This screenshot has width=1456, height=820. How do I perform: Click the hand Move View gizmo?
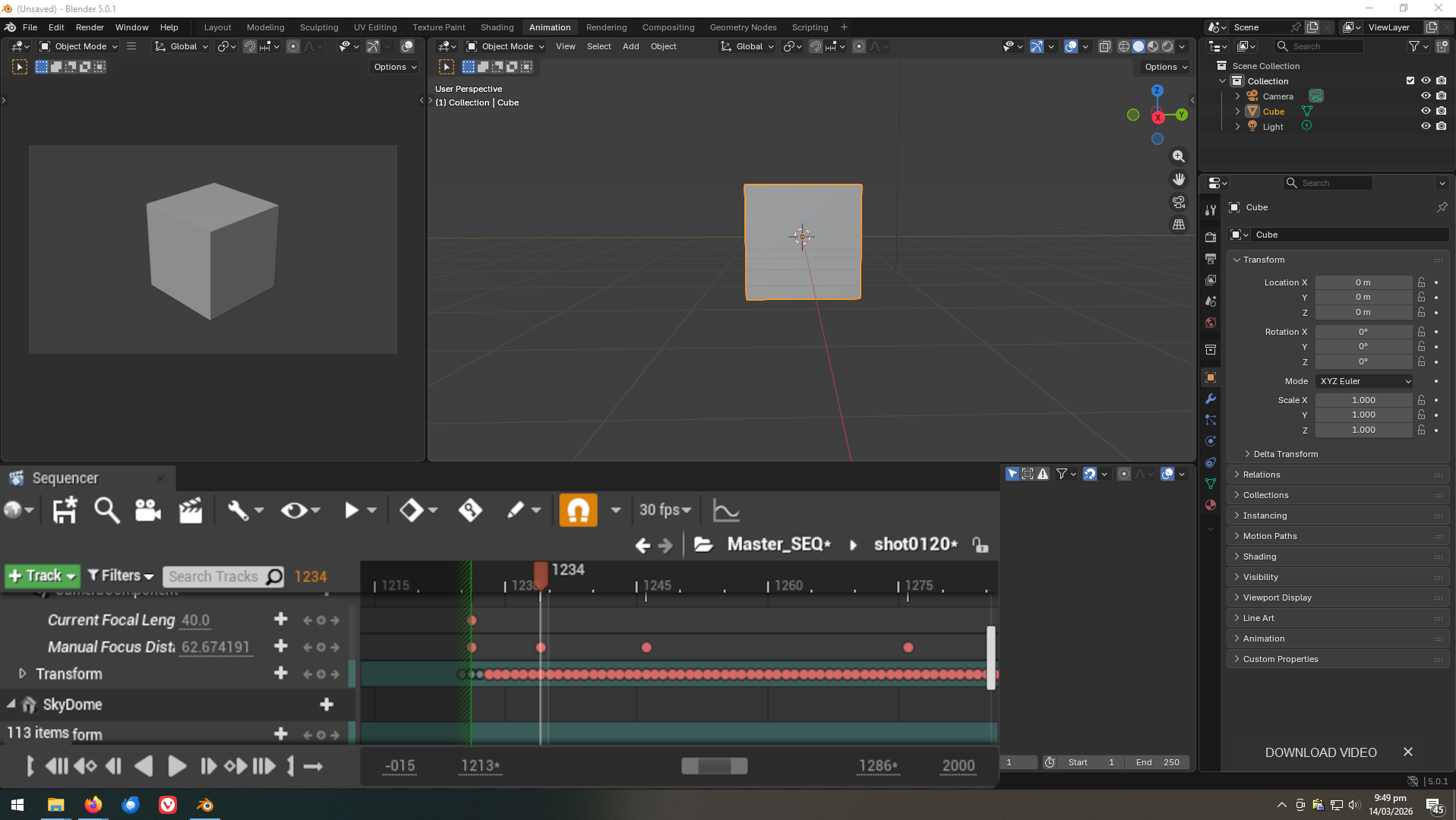click(1179, 179)
